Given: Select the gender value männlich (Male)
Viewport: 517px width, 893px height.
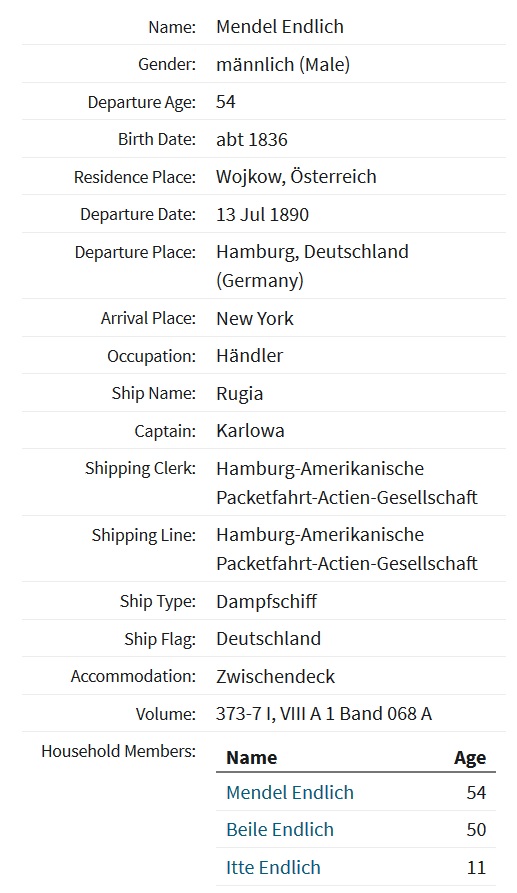Looking at the screenshot, I should point(283,64).
